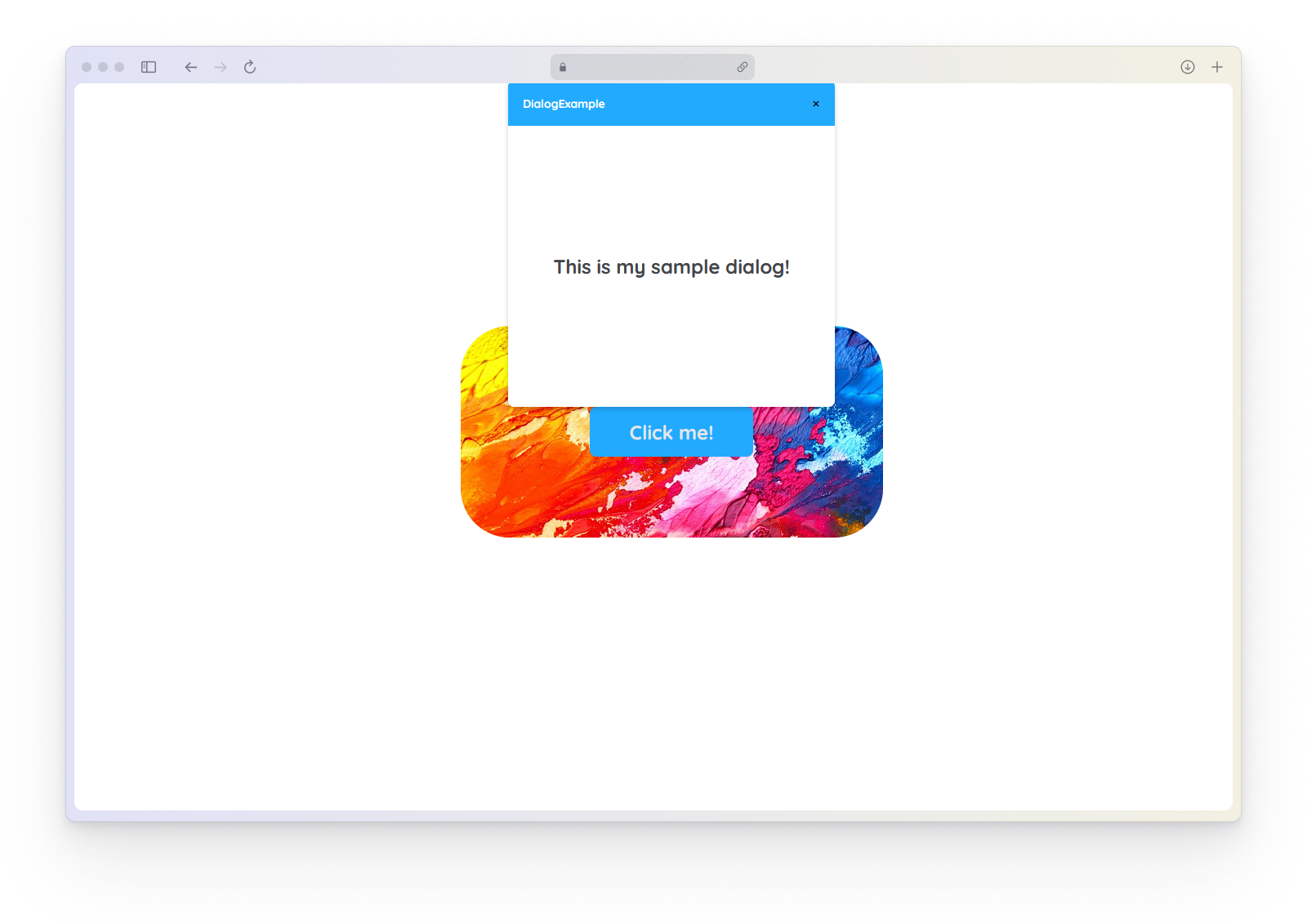Screen dimensions: 1307x924
Task: Open the forward navigation arrow
Action: pos(220,68)
